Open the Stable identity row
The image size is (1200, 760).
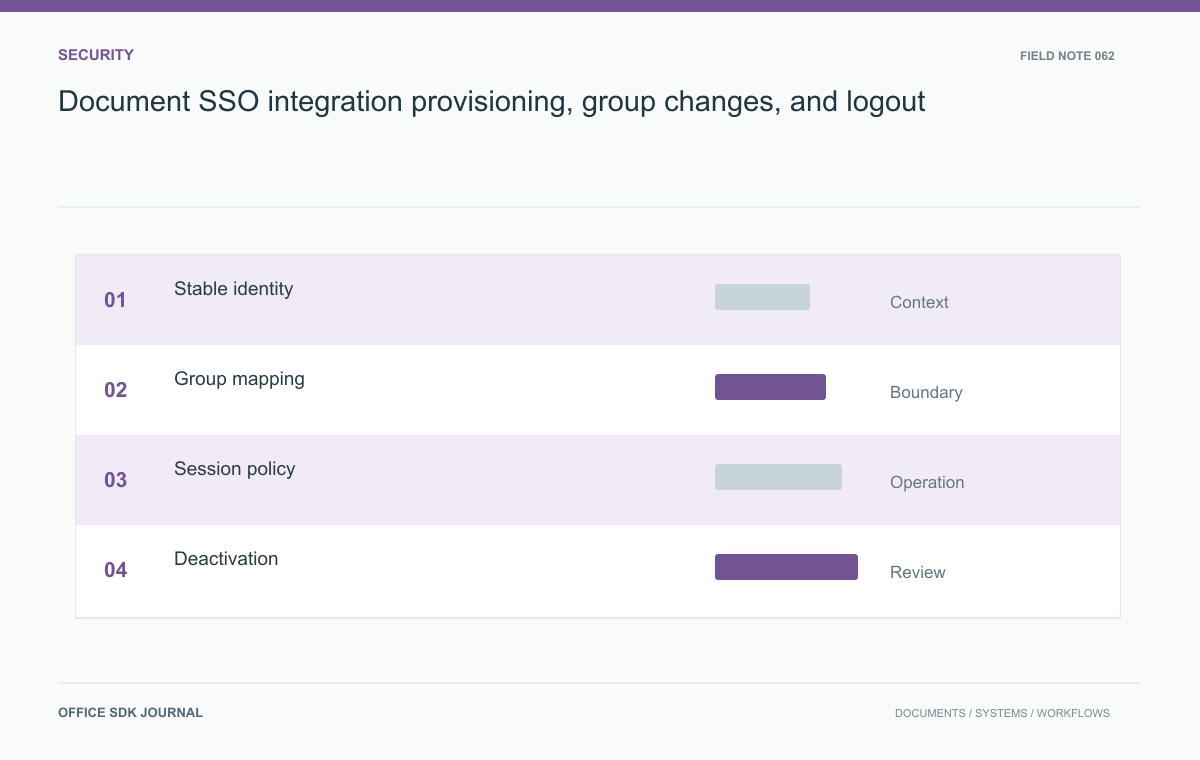coord(598,300)
